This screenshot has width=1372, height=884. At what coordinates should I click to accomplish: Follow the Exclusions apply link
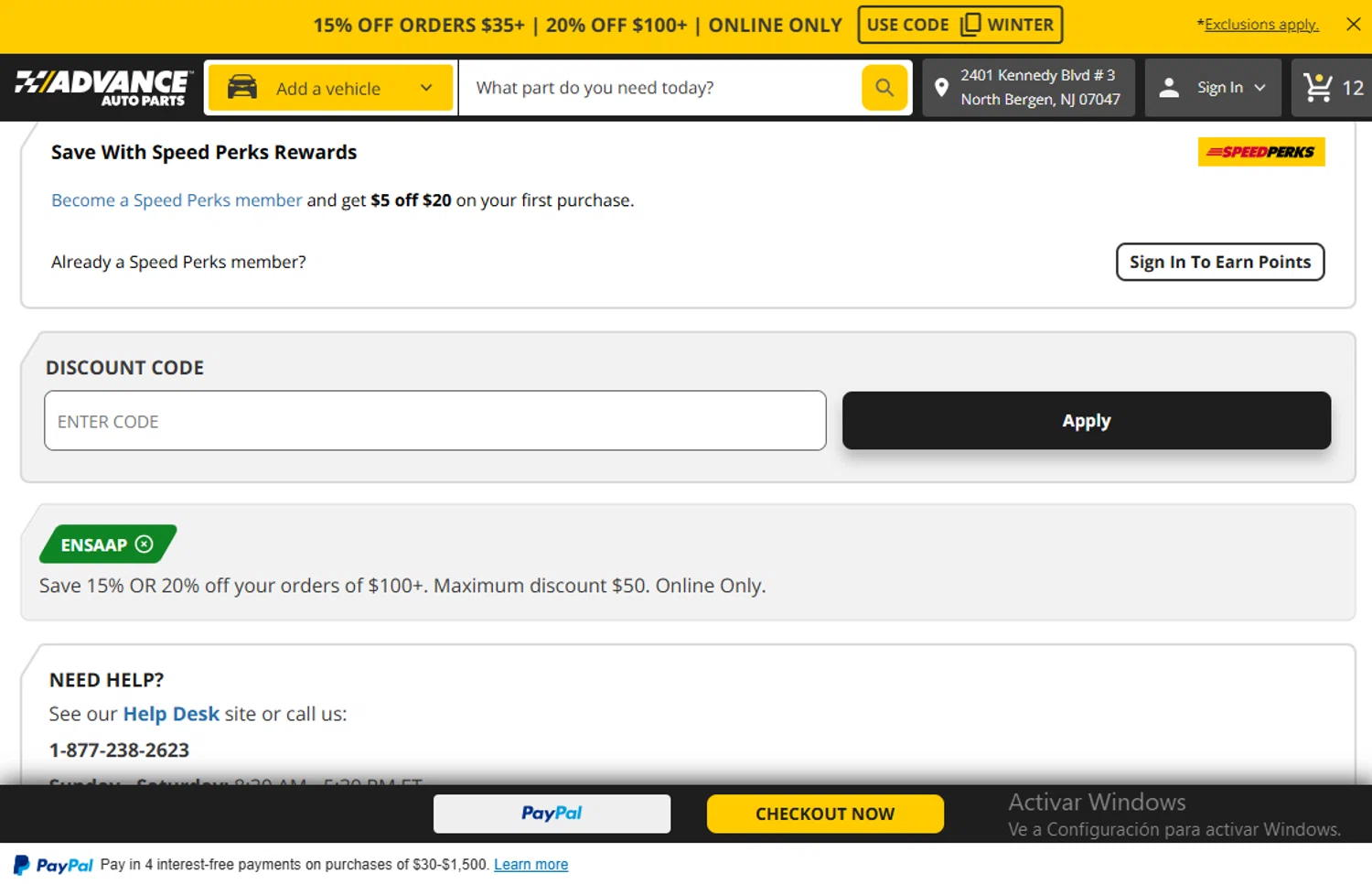pyautogui.click(x=1261, y=24)
